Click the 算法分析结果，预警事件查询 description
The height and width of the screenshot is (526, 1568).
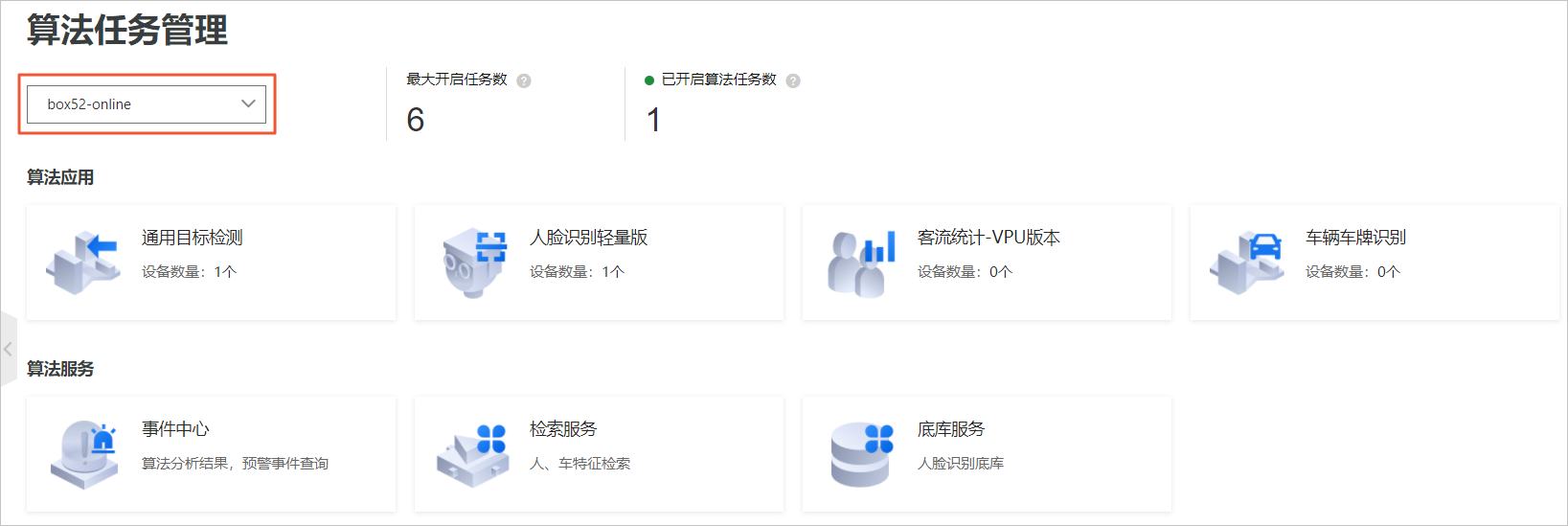pyautogui.click(x=235, y=464)
